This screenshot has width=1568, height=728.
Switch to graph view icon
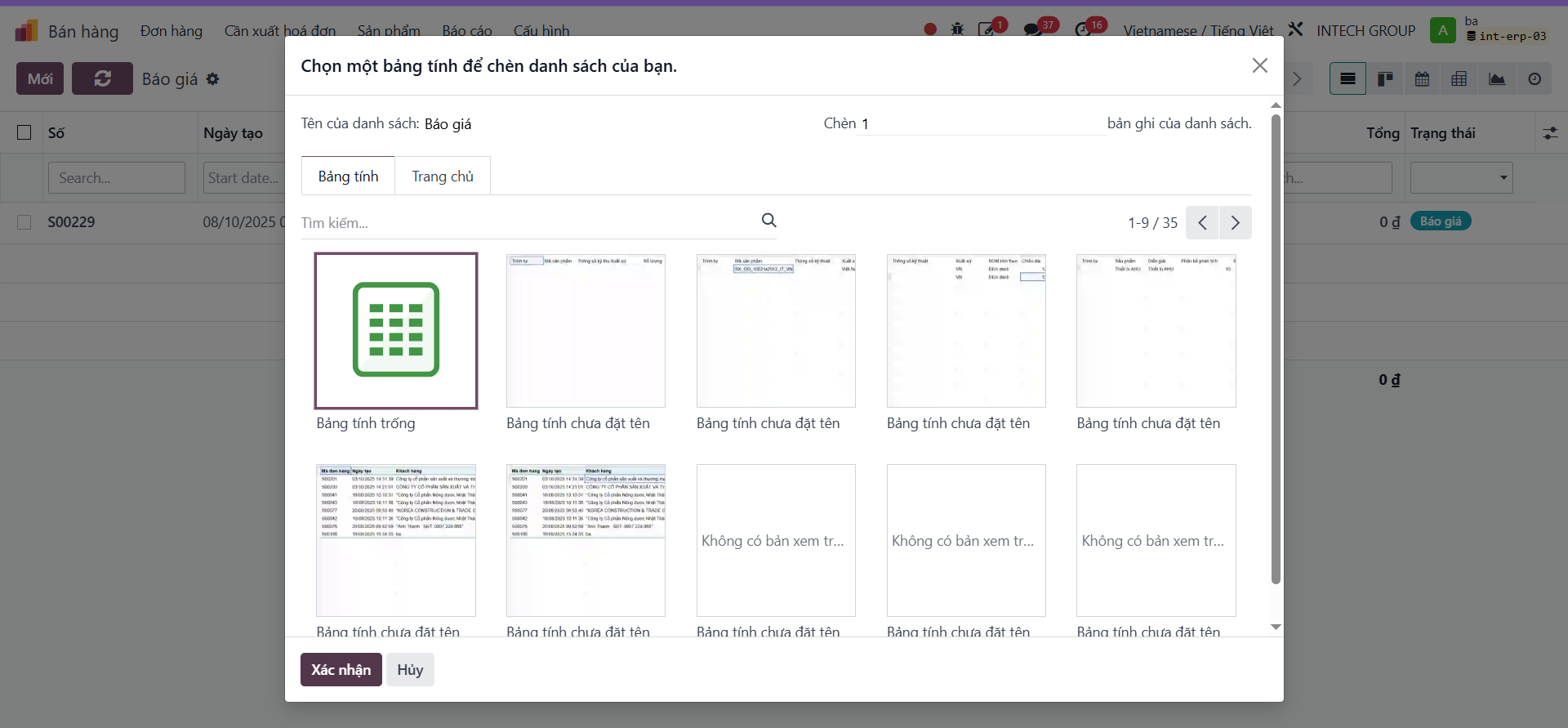coord(1497,79)
